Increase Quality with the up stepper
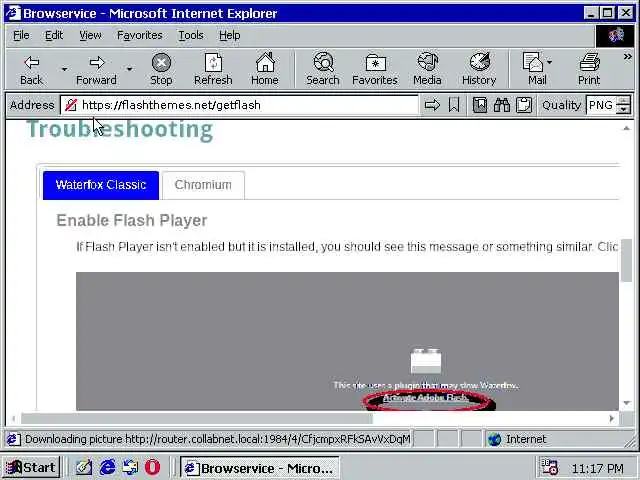Screen dimensions: 640x480 click(623, 100)
